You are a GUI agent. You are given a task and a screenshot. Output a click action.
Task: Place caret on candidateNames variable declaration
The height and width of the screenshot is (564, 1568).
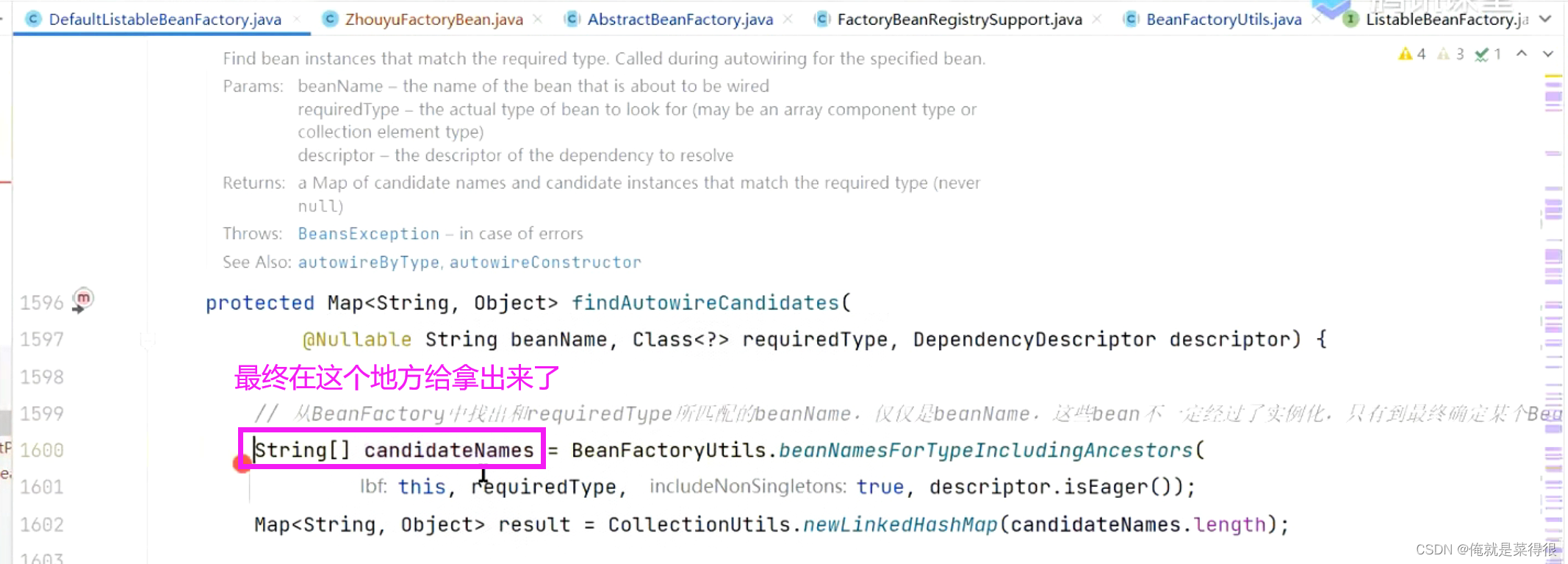coord(449,450)
